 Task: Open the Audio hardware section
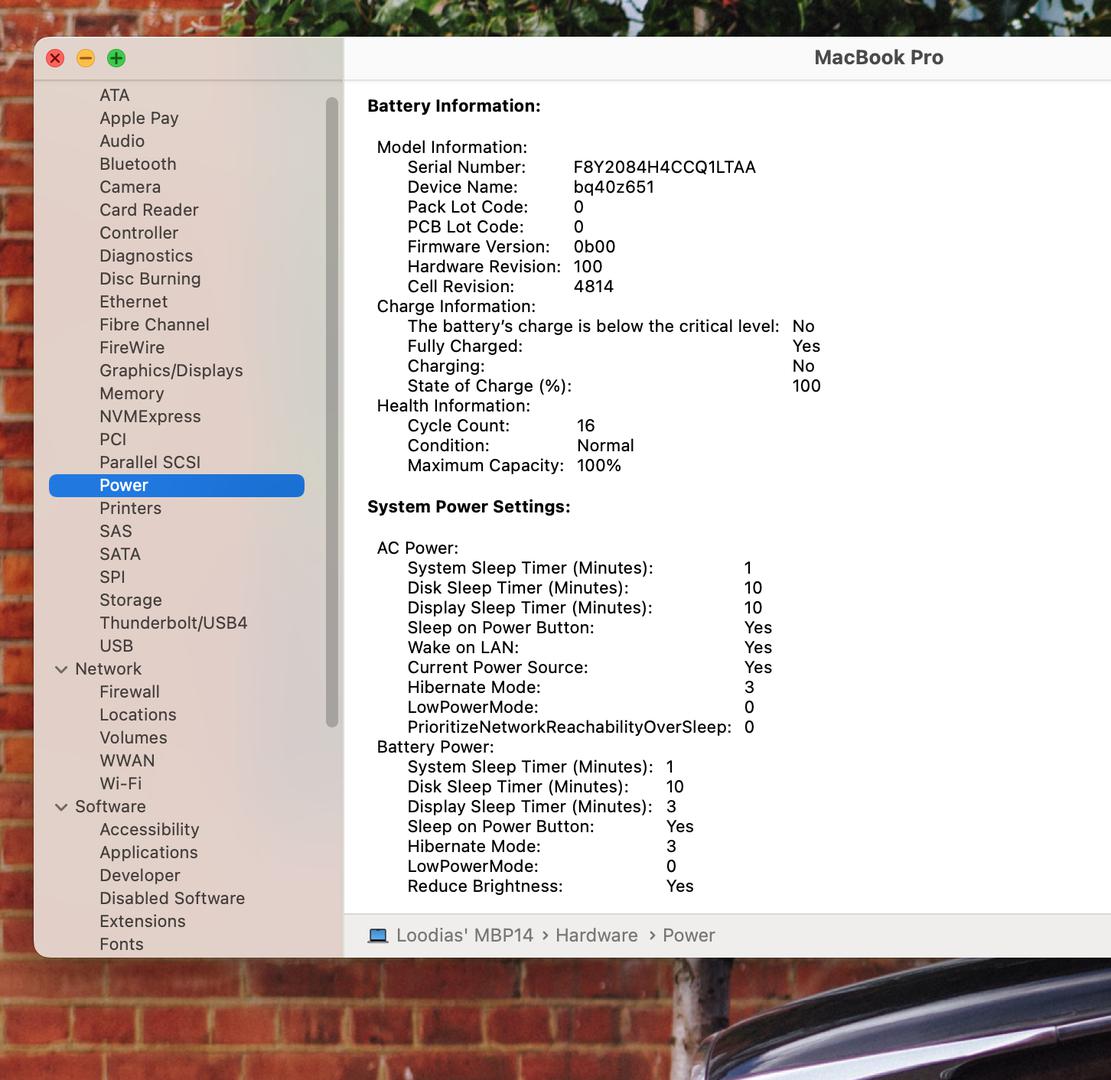[x=122, y=141]
